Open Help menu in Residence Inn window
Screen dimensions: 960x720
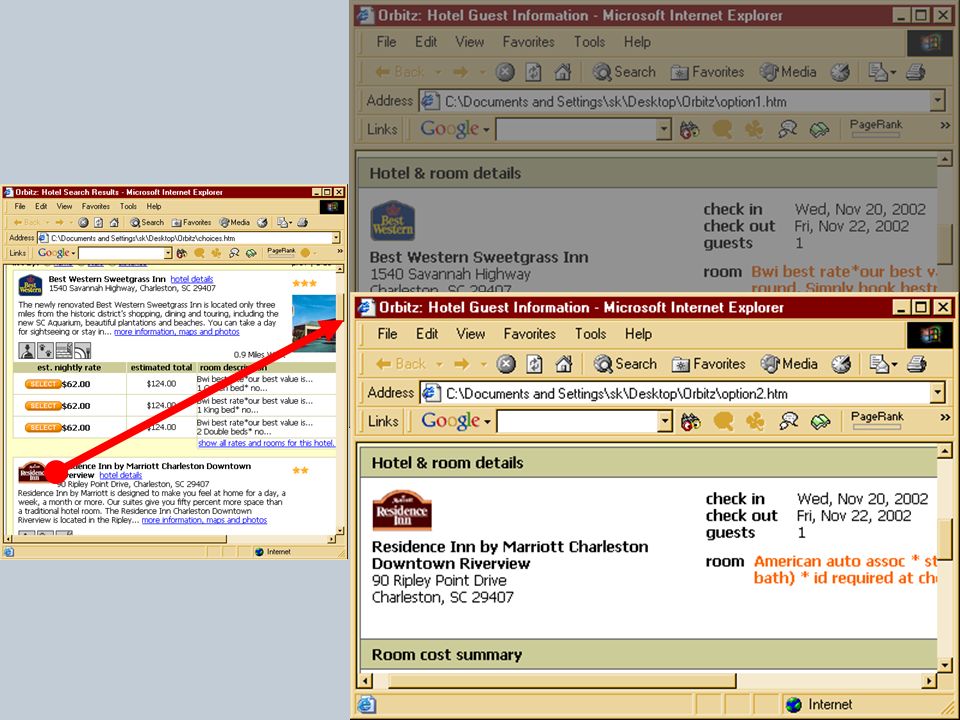pyautogui.click(x=638, y=334)
